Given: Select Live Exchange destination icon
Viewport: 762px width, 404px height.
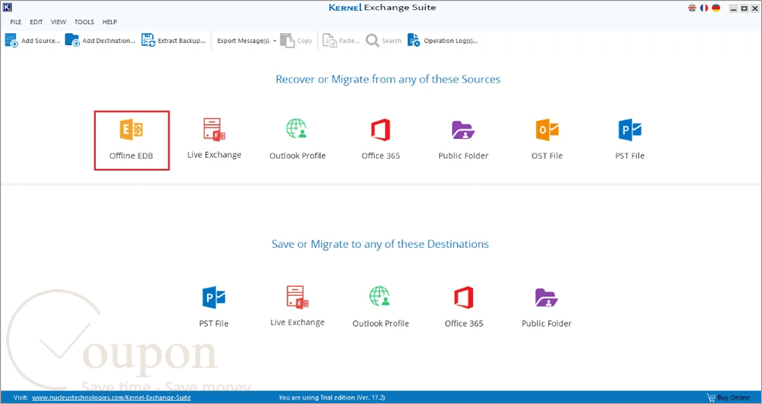Looking at the screenshot, I should [x=297, y=306].
